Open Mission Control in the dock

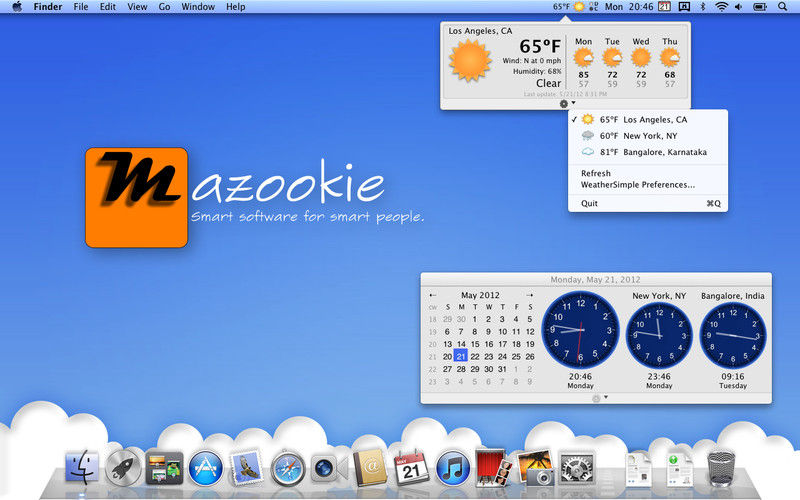pos(164,468)
